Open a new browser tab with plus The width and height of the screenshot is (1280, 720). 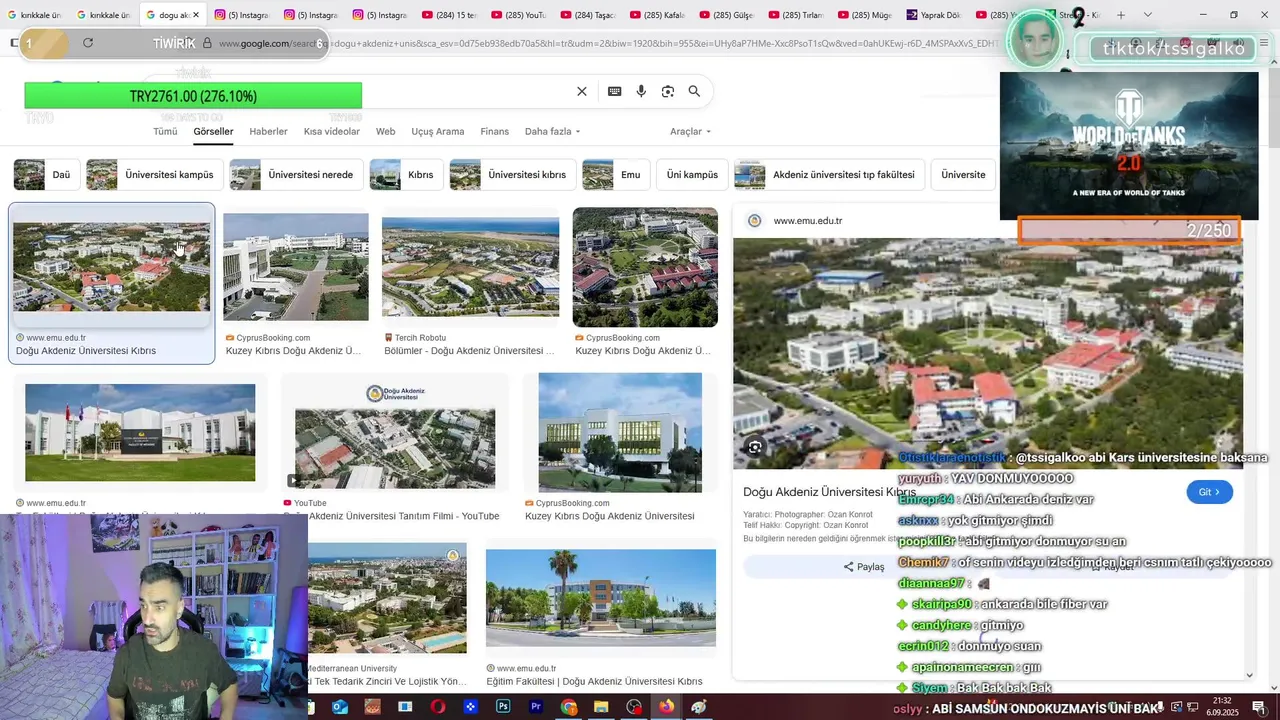tap(1121, 15)
